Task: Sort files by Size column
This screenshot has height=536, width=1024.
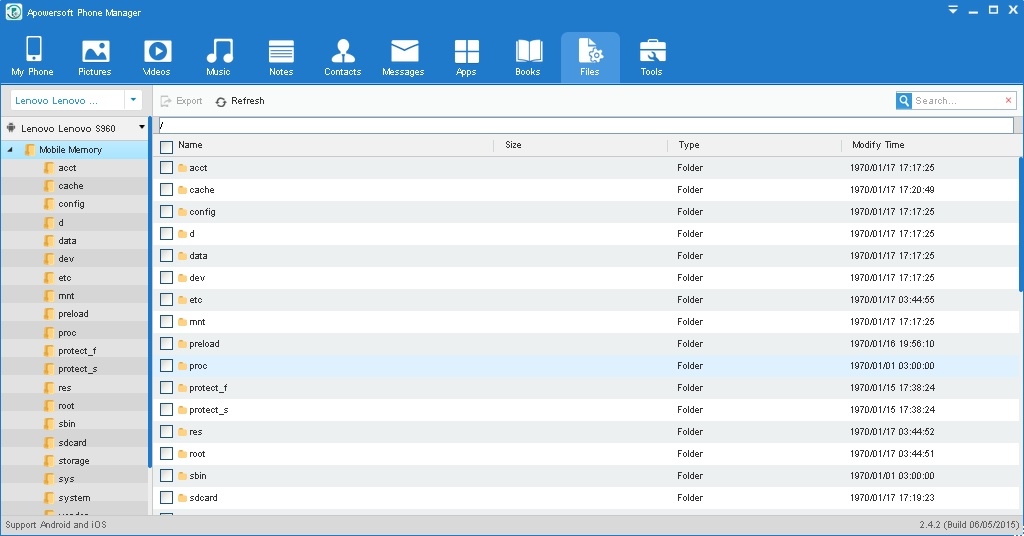Action: pos(513,145)
